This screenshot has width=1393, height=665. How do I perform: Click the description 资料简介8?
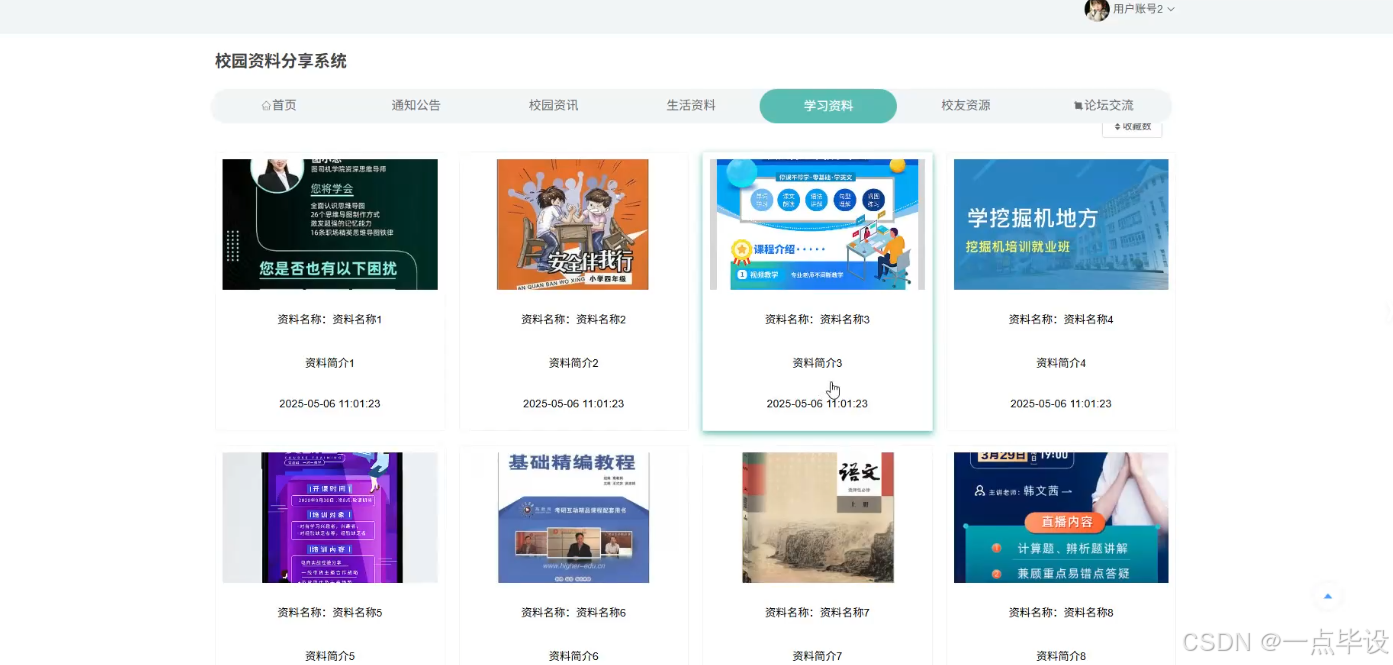pyautogui.click(x=1061, y=656)
